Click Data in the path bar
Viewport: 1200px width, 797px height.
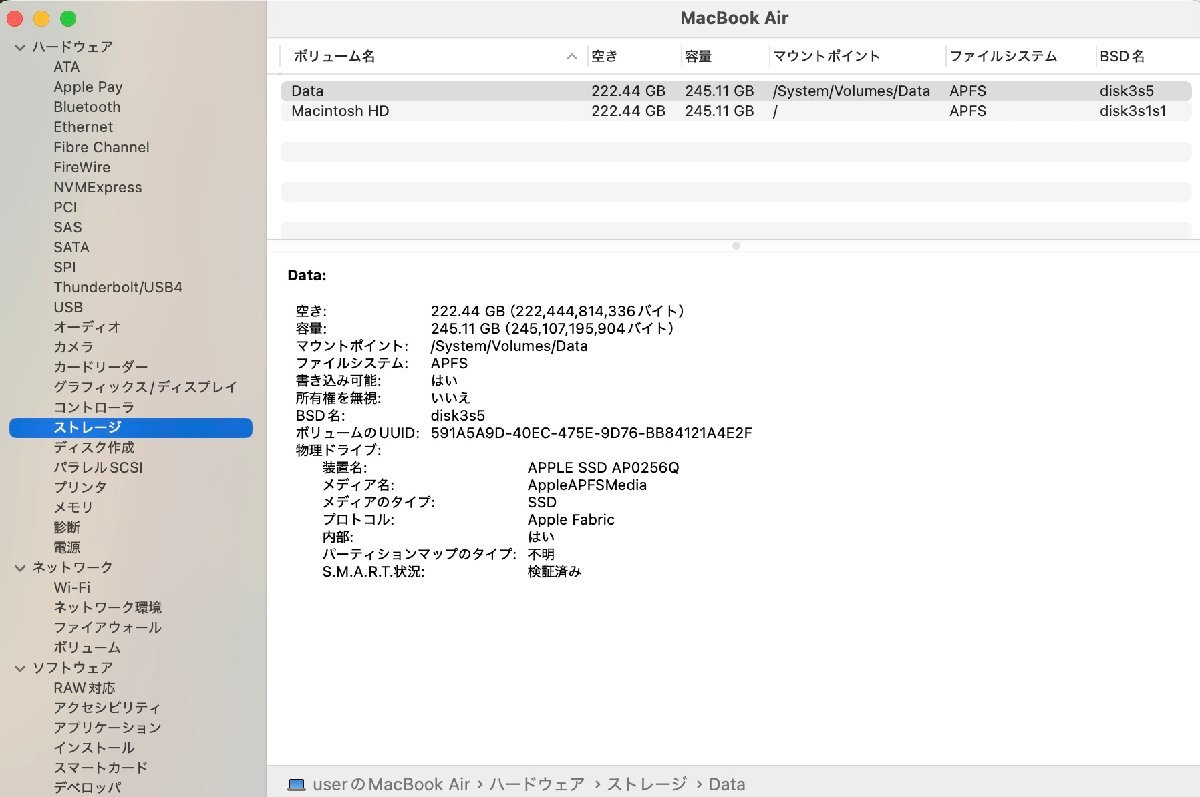point(727,784)
